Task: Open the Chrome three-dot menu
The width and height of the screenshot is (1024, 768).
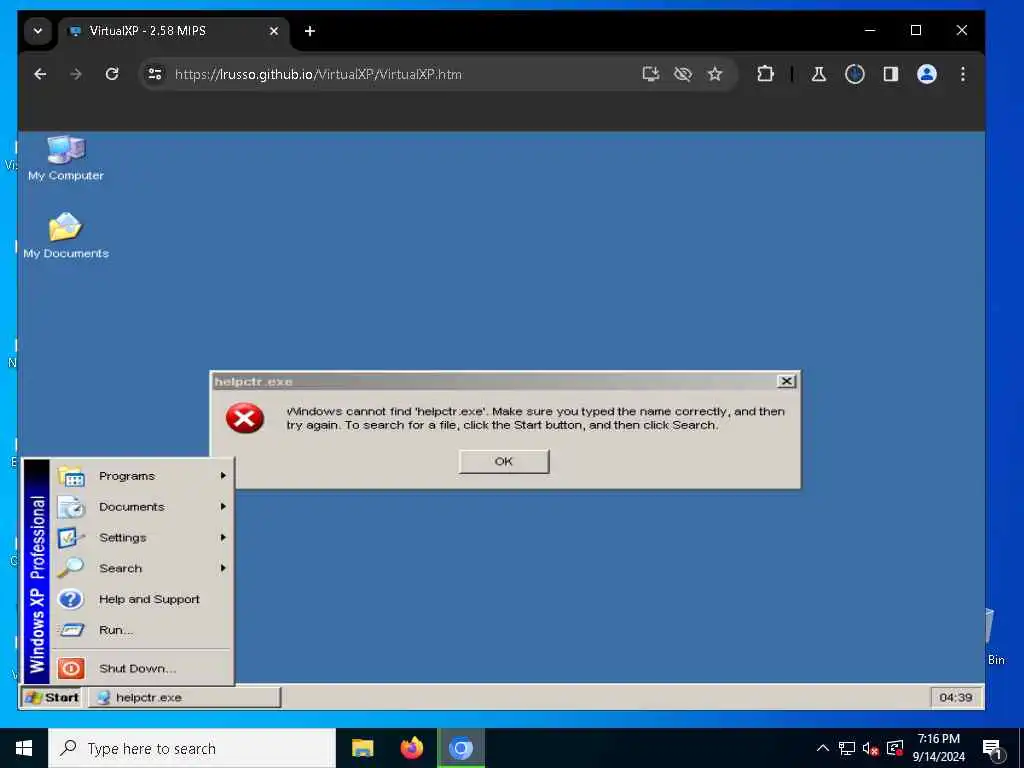Action: pyautogui.click(x=963, y=74)
